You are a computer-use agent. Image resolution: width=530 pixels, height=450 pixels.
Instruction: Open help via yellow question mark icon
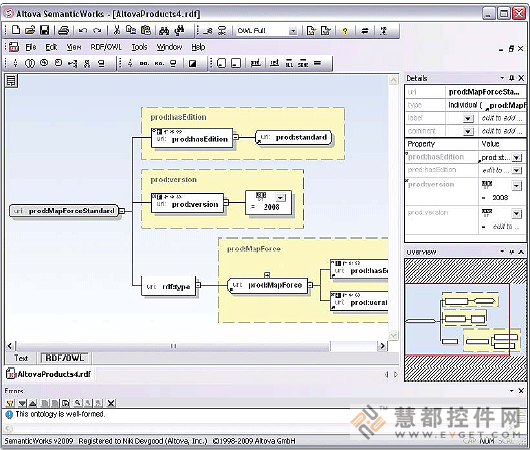pos(345,31)
